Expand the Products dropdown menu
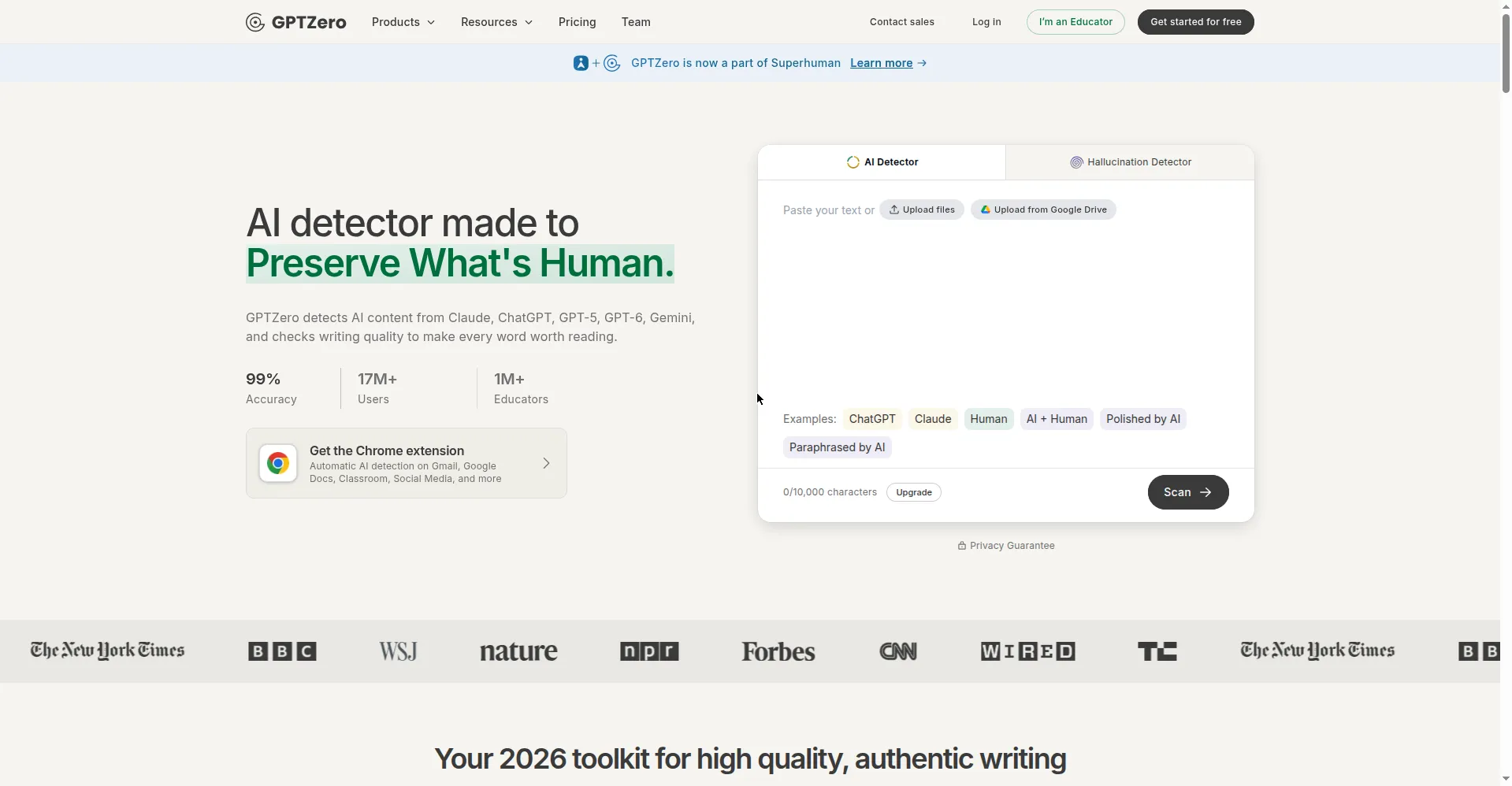 tap(403, 22)
